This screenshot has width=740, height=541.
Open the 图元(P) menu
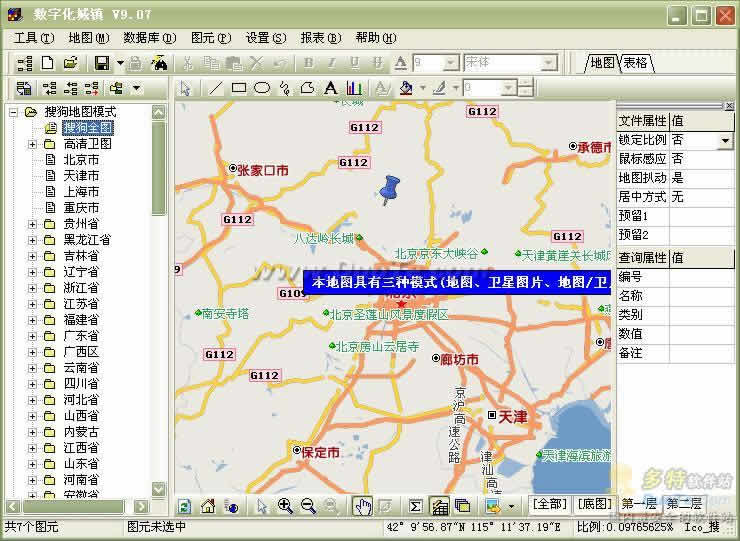[211, 38]
